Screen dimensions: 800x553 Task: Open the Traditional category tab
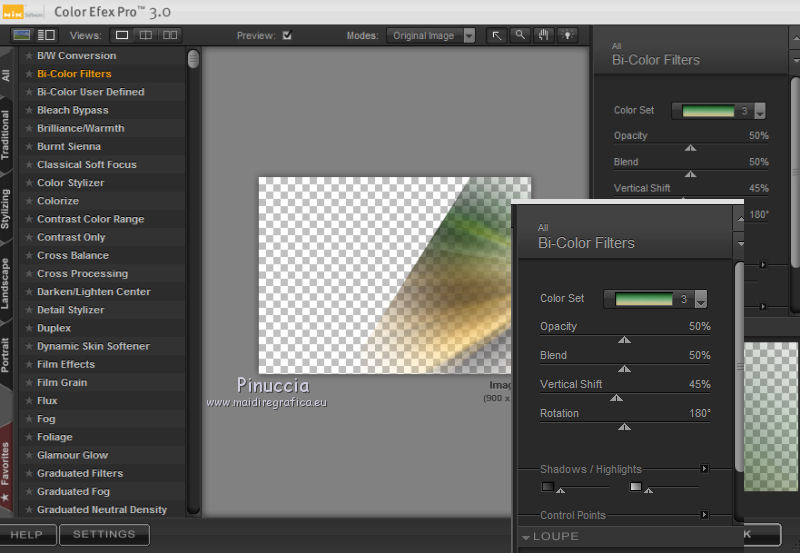tap(6, 135)
